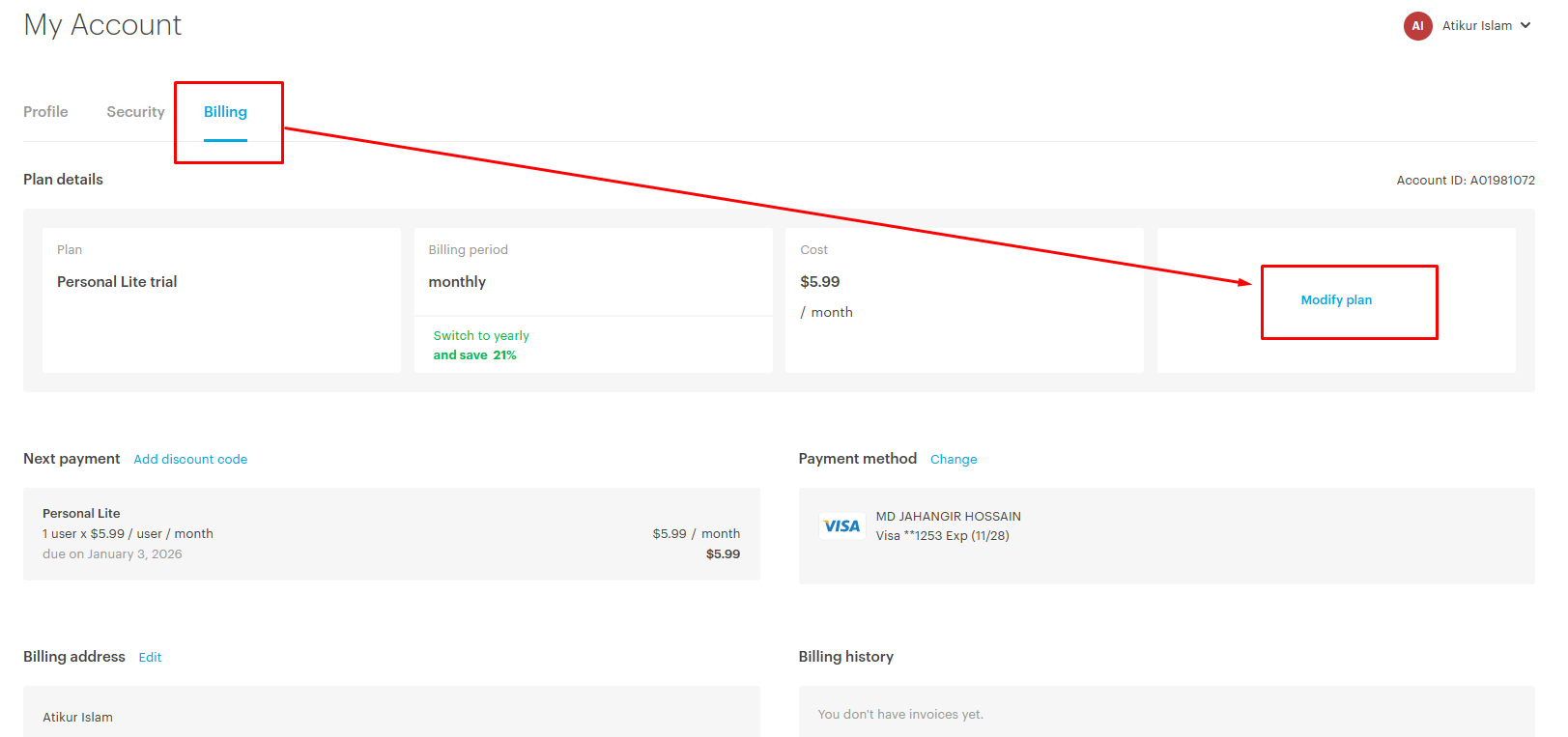Click the Personal Lite trial plan name

[117, 282]
